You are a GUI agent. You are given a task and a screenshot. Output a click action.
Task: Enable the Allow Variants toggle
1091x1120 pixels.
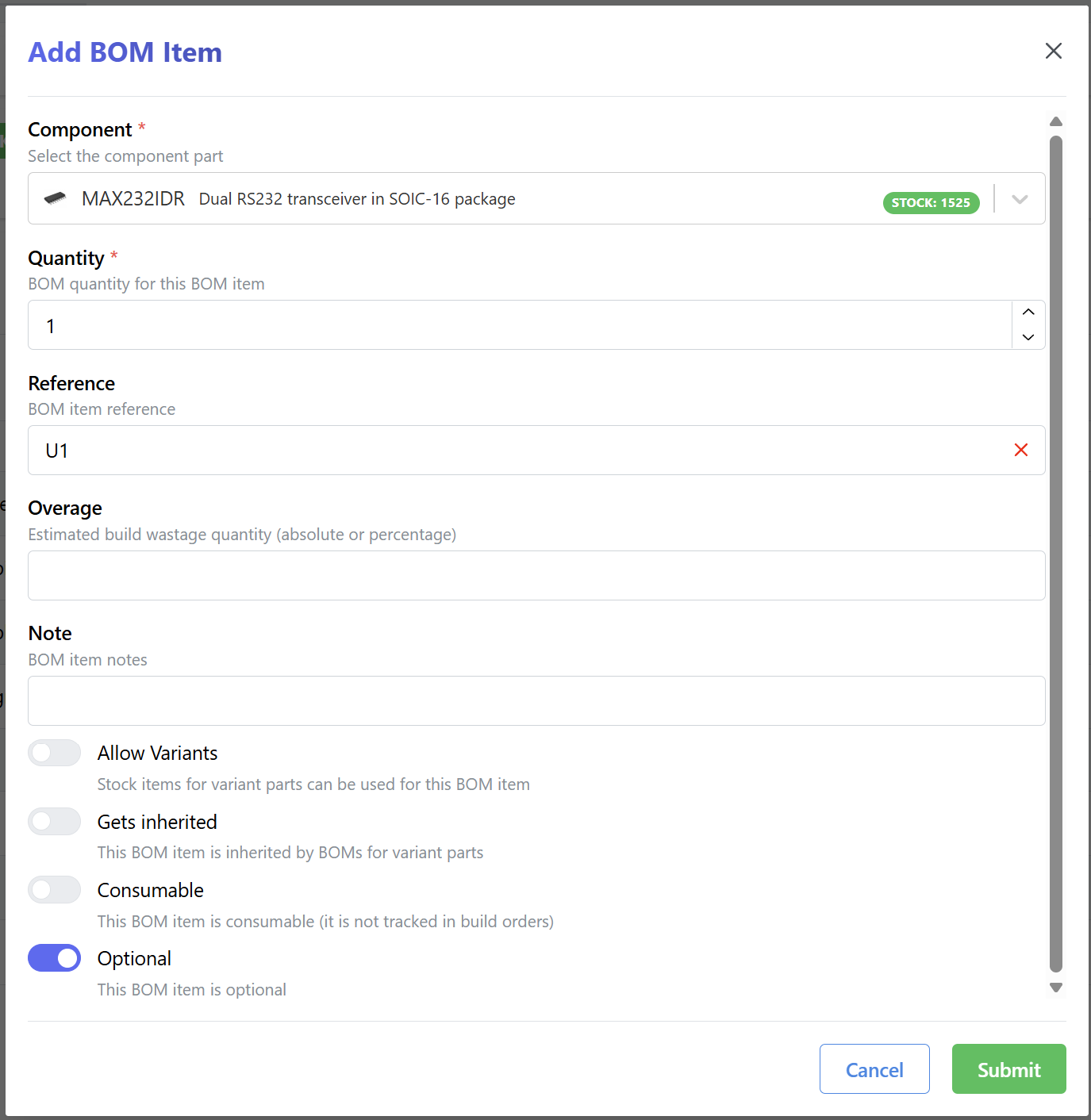[54, 752]
